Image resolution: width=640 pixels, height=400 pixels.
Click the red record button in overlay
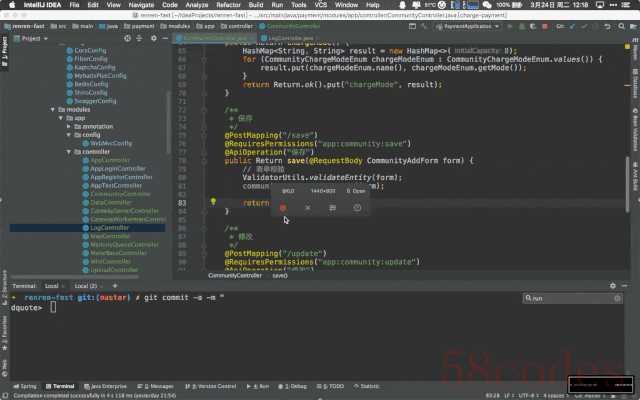pyautogui.click(x=283, y=208)
